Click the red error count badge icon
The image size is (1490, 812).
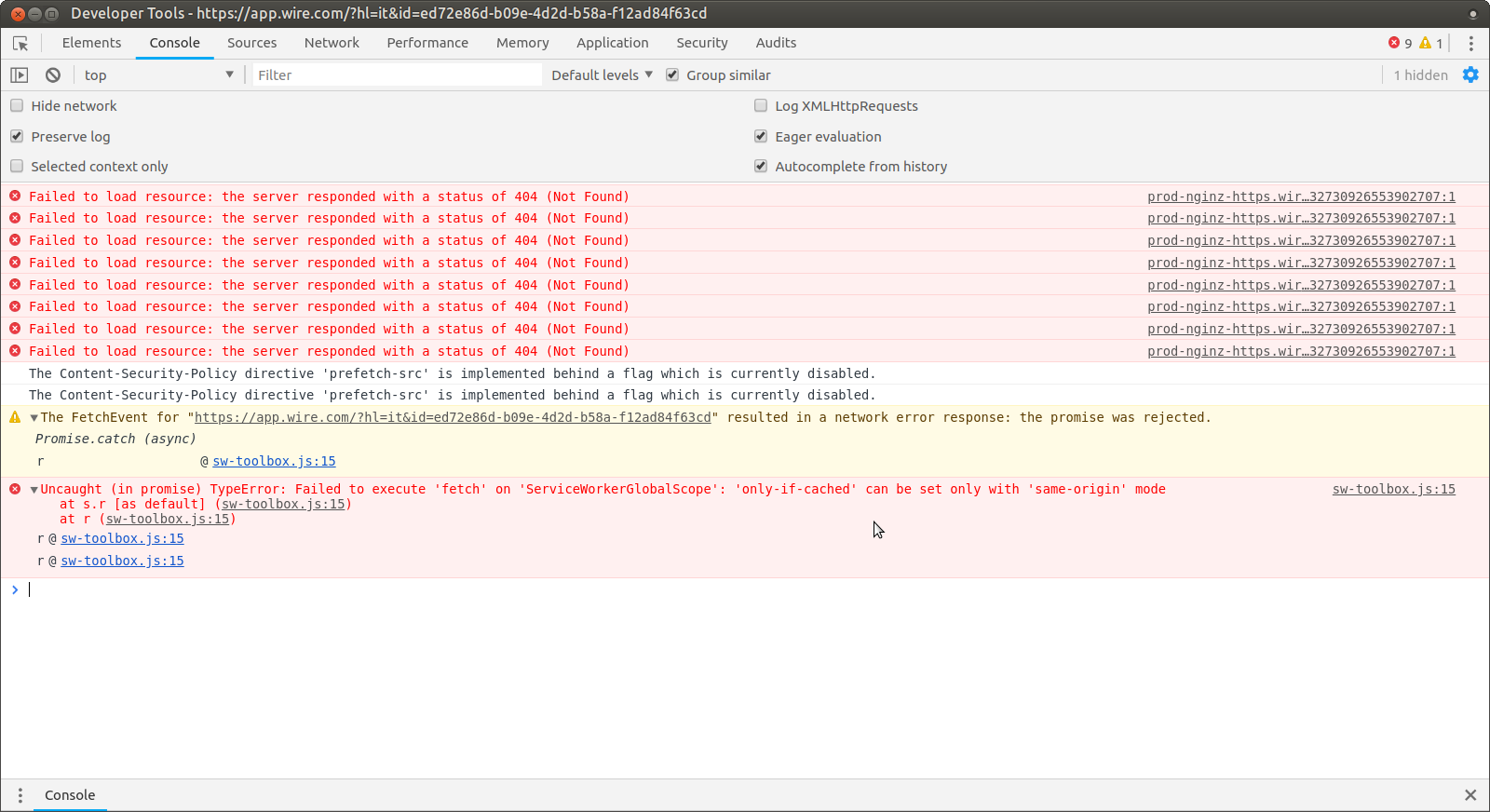(1394, 43)
